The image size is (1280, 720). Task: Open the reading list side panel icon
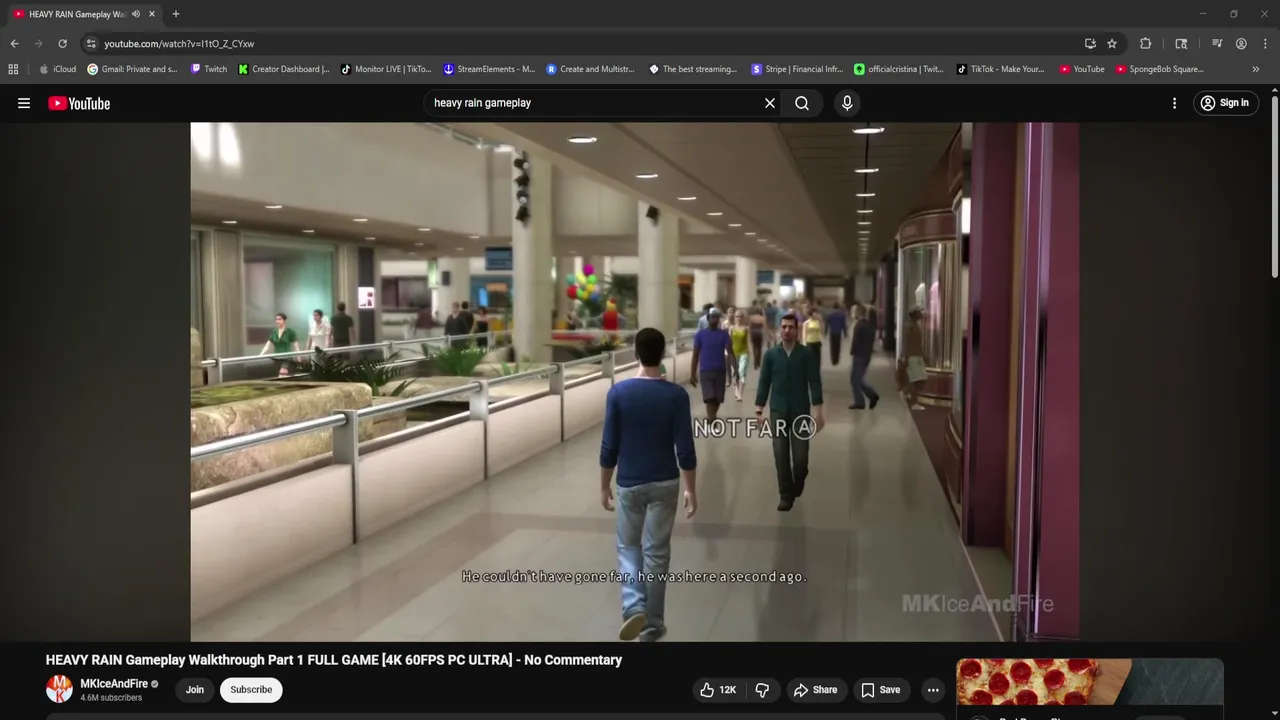pyautogui.click(x=1181, y=44)
